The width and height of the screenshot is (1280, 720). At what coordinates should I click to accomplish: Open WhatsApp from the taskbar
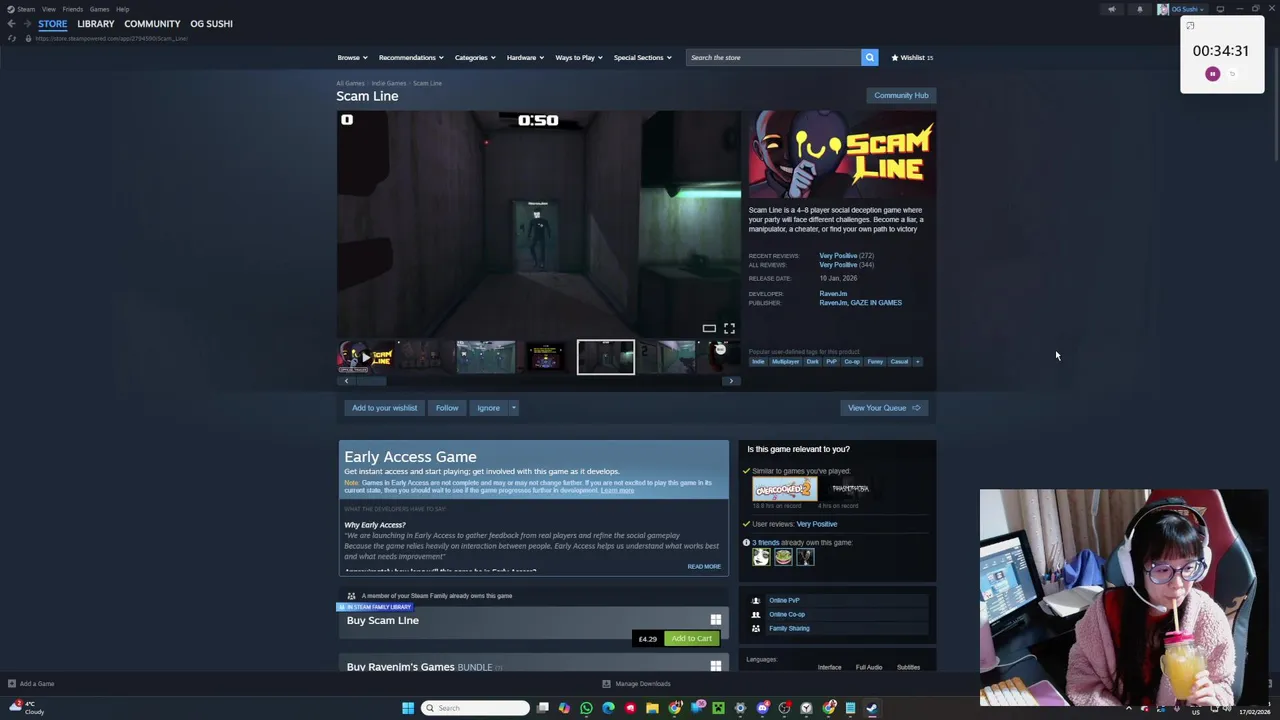coord(586,708)
